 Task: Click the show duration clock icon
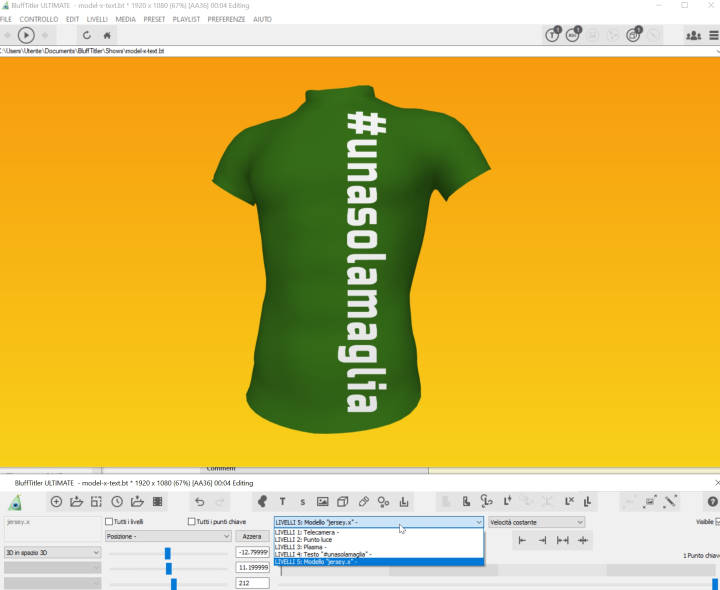click(x=117, y=502)
